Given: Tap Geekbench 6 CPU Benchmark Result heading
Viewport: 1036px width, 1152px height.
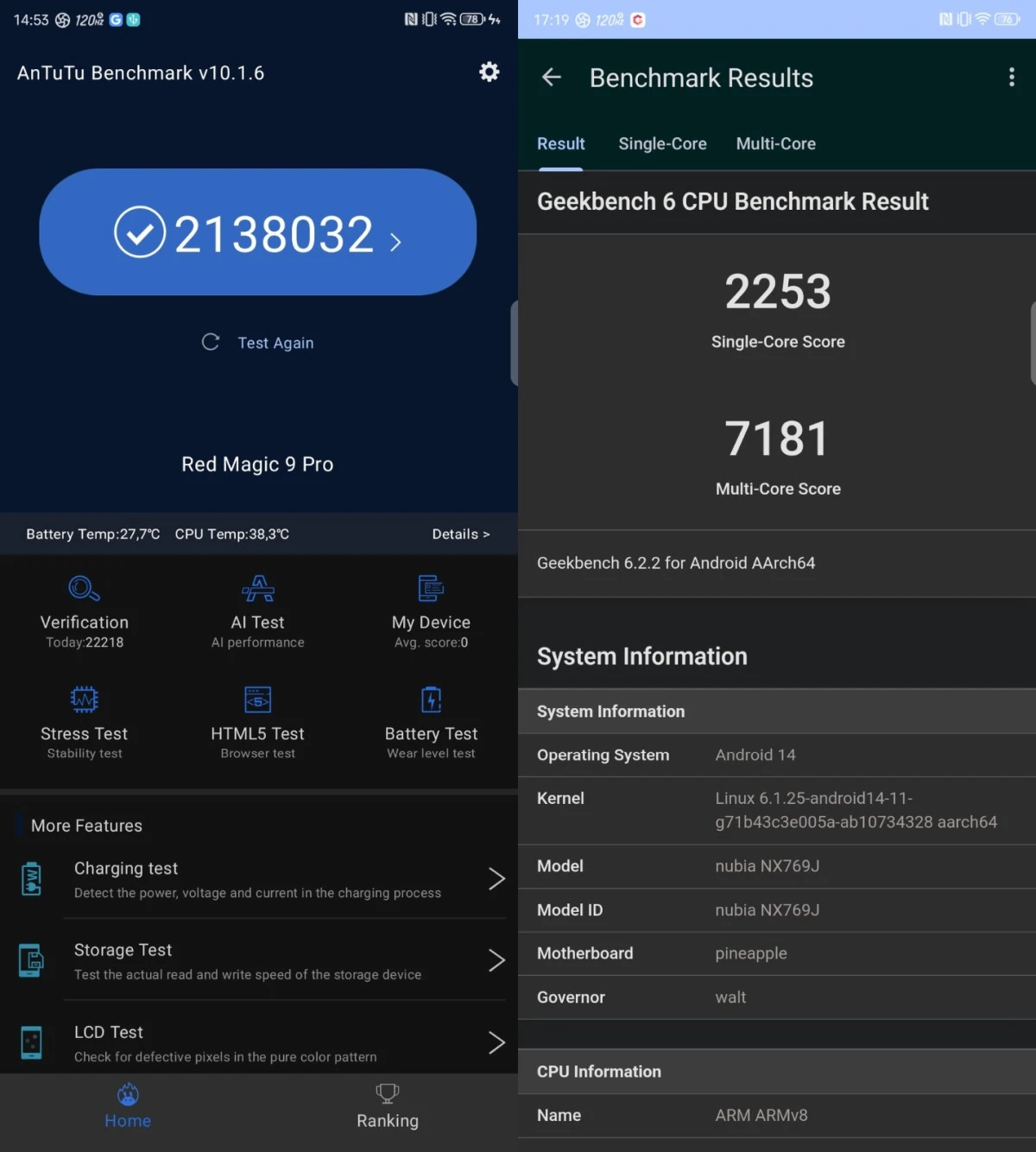Looking at the screenshot, I should pyautogui.click(x=732, y=201).
